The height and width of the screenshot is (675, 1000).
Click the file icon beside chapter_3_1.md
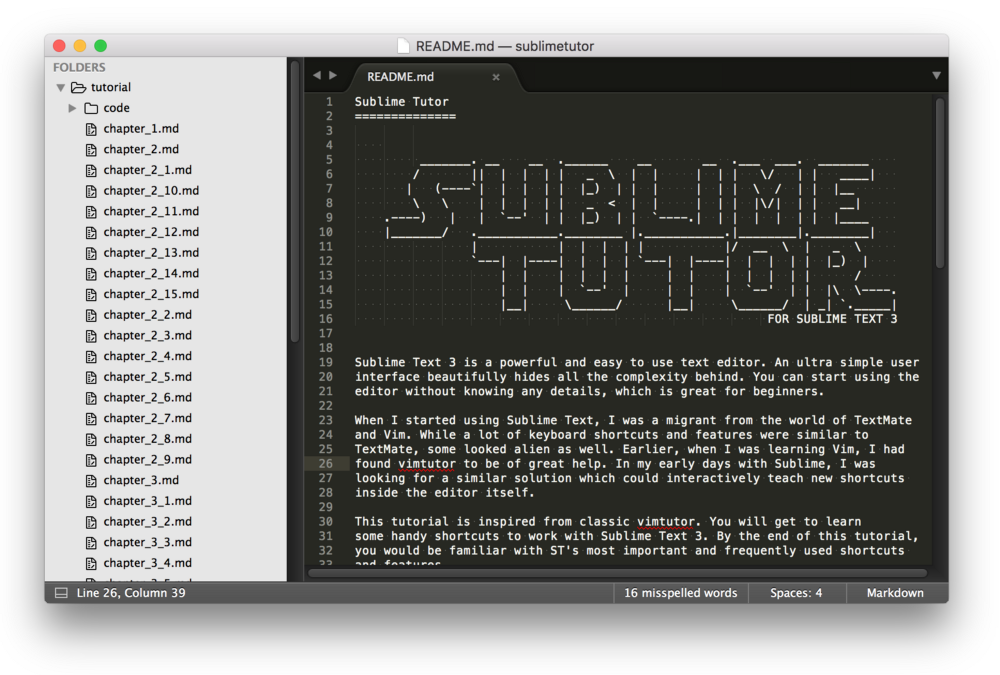(x=91, y=501)
